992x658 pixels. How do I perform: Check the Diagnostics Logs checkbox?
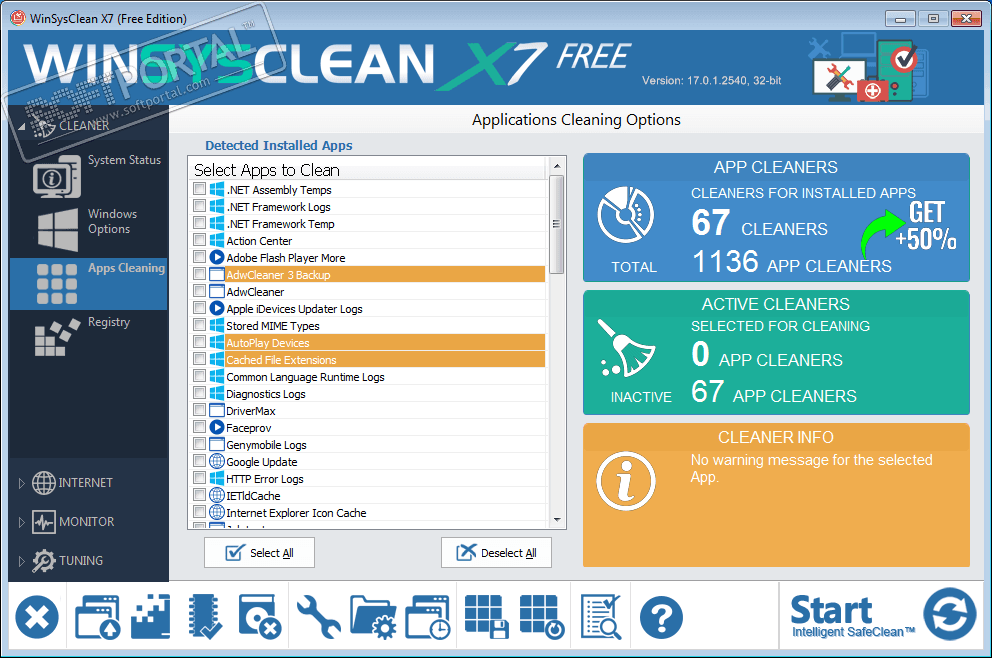coord(199,394)
